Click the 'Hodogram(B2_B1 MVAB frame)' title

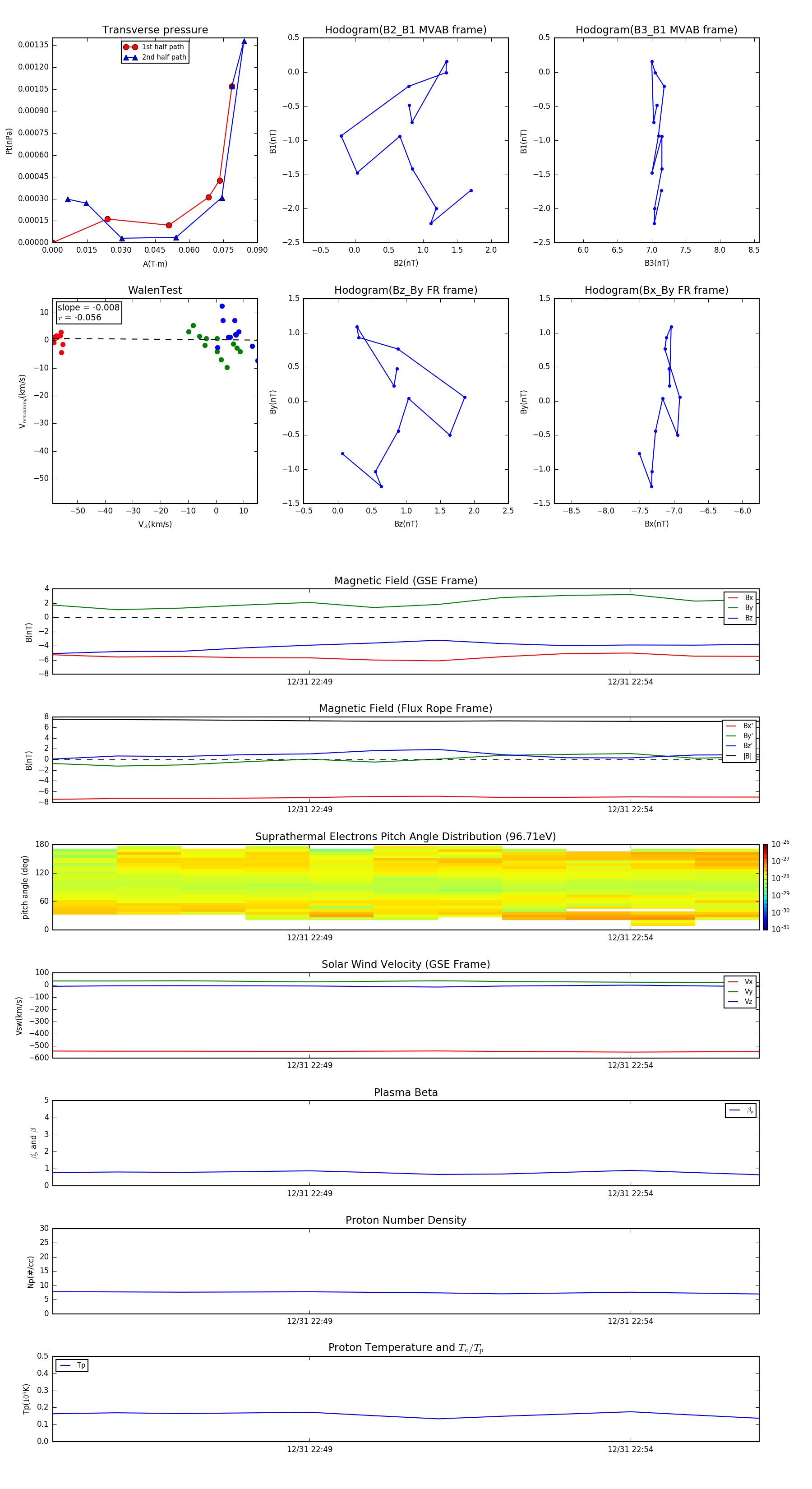pos(406,30)
